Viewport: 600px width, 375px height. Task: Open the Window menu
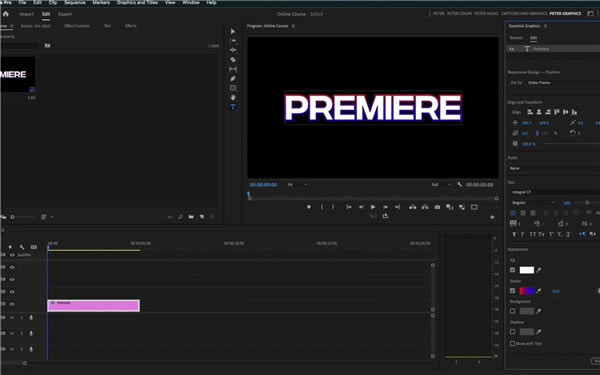[x=191, y=2]
